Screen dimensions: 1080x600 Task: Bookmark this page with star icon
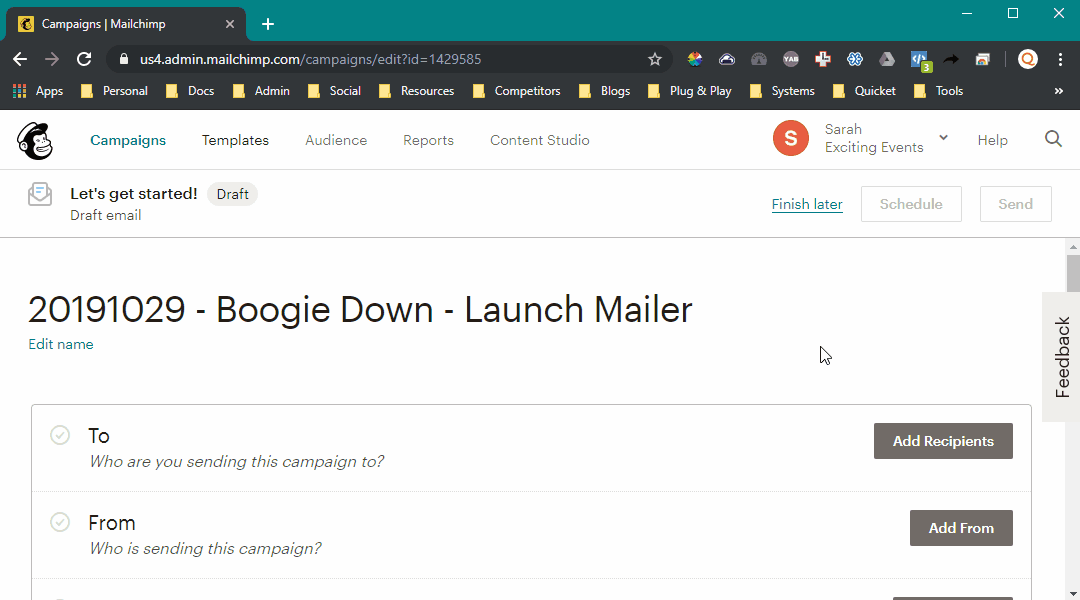pos(654,59)
